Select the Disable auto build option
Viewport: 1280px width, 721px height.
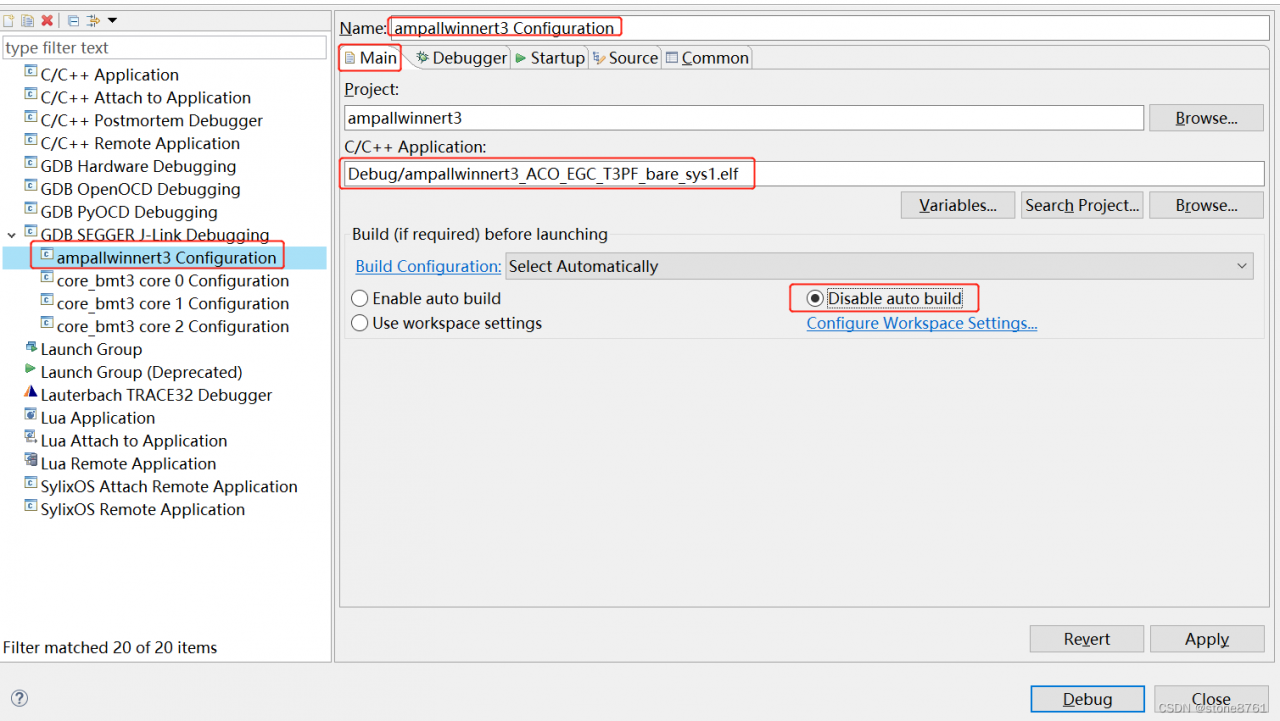[815, 298]
